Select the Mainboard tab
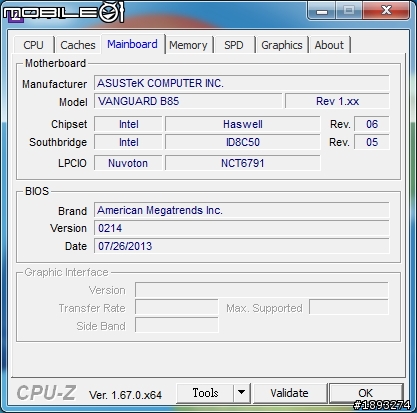 tap(133, 44)
